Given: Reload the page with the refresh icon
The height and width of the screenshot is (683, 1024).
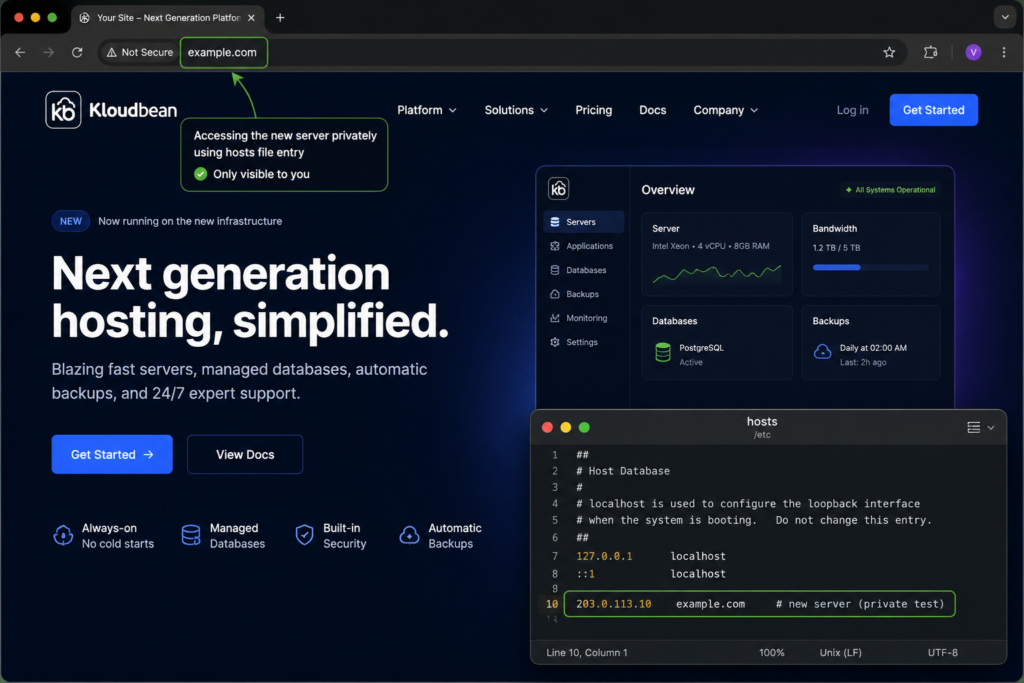Looking at the screenshot, I should 77,52.
